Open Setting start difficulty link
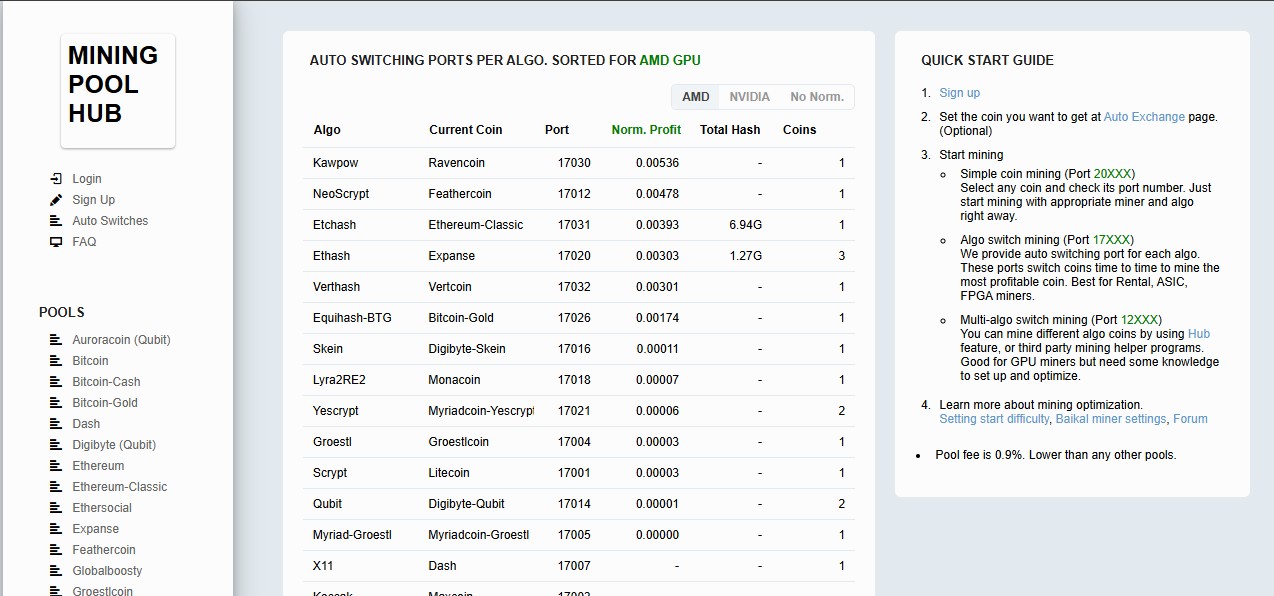Viewport: 1274px width, 596px height. point(995,418)
